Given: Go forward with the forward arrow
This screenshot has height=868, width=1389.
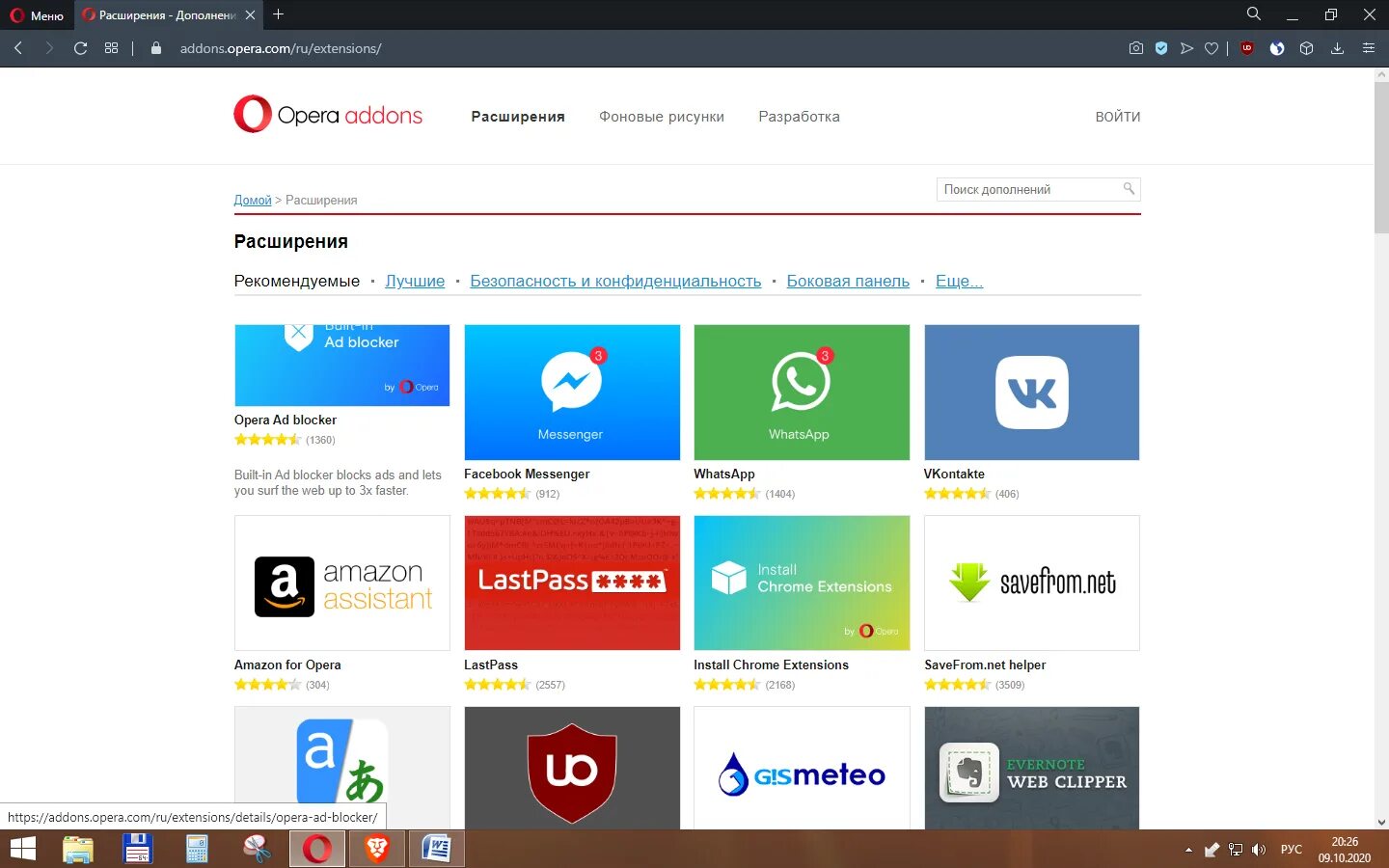Looking at the screenshot, I should (x=49, y=48).
